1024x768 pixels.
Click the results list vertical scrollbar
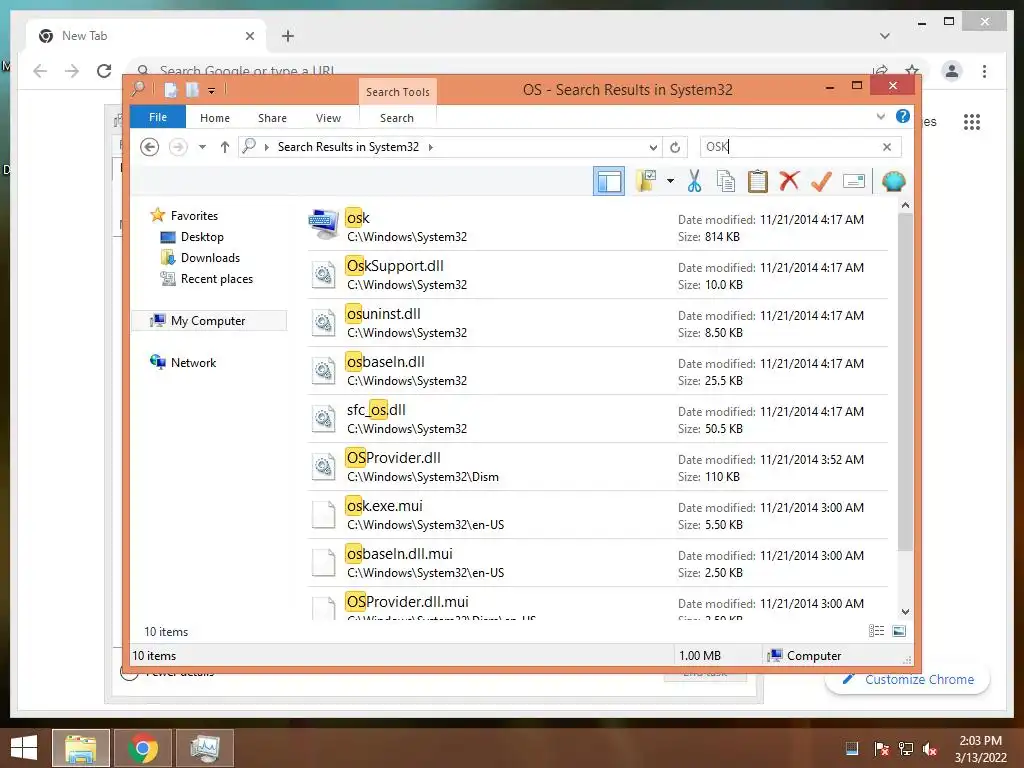905,381
